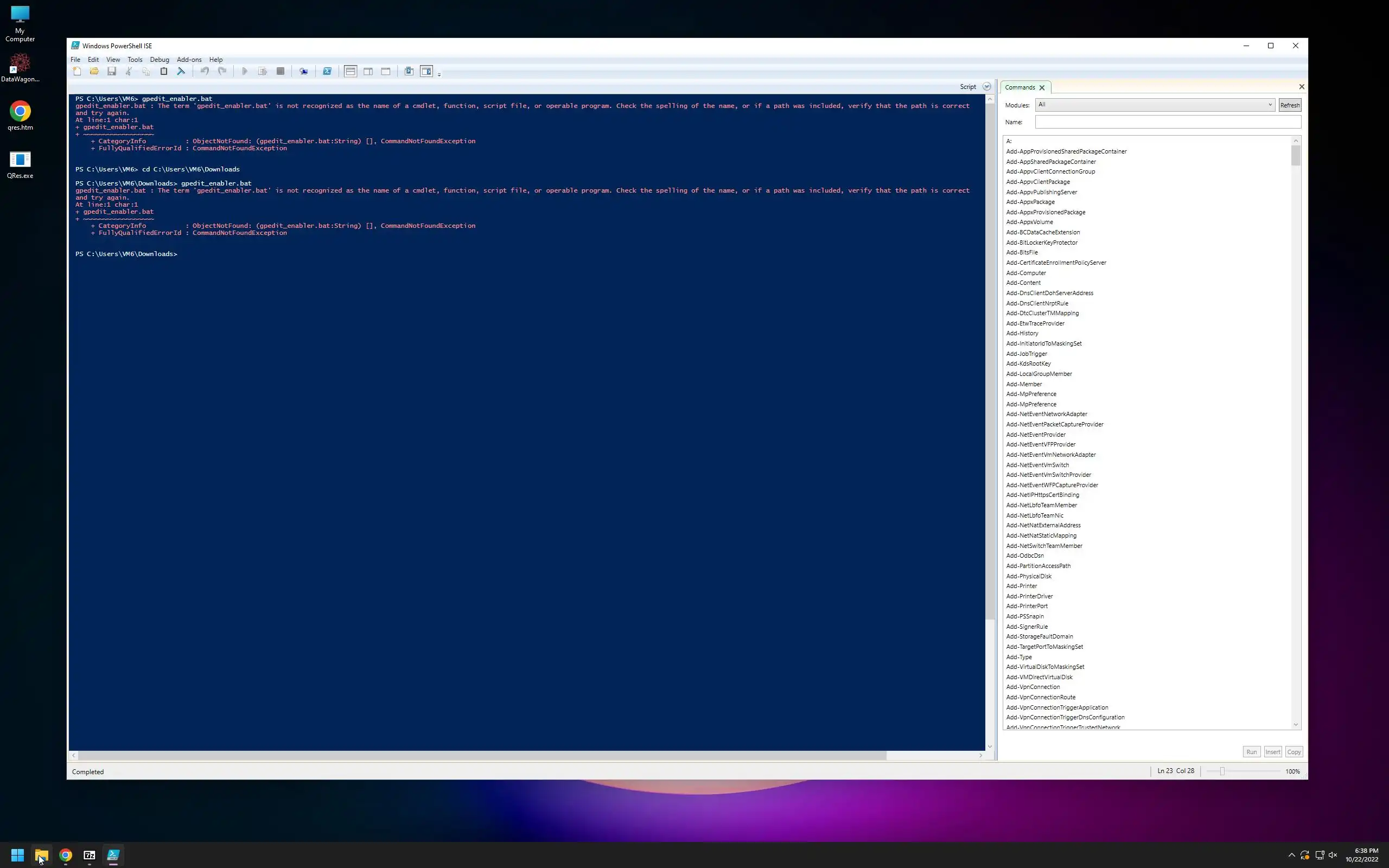Open New Remote PowerShell Tab
The height and width of the screenshot is (868, 1389).
point(304,71)
